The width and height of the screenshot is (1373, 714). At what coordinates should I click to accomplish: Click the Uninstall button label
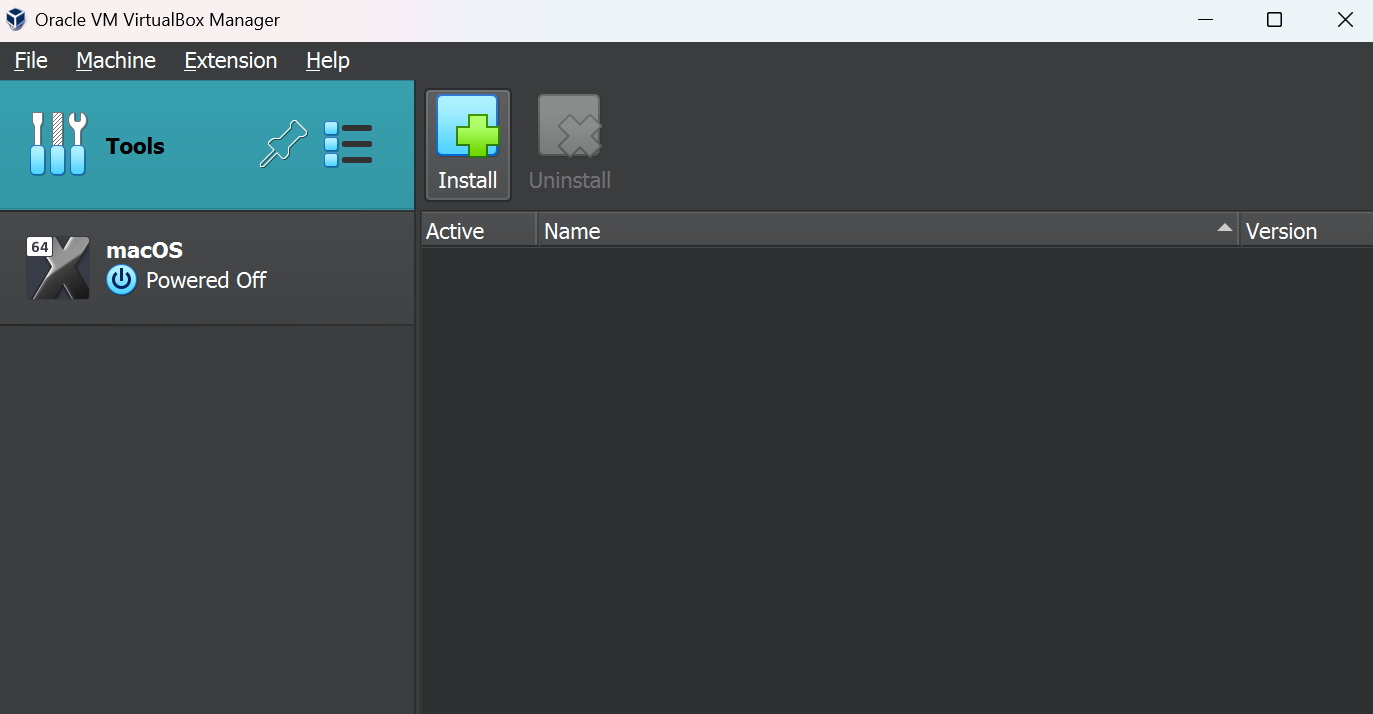(569, 180)
